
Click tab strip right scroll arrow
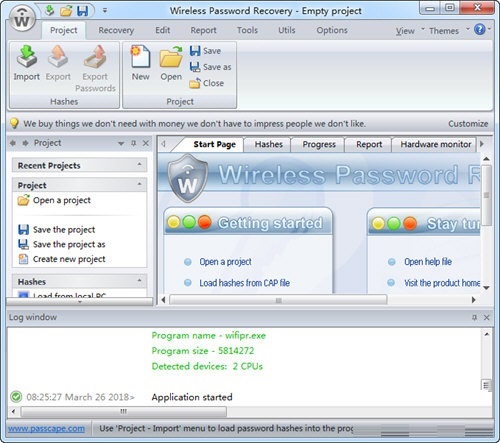pyautogui.click(x=482, y=144)
